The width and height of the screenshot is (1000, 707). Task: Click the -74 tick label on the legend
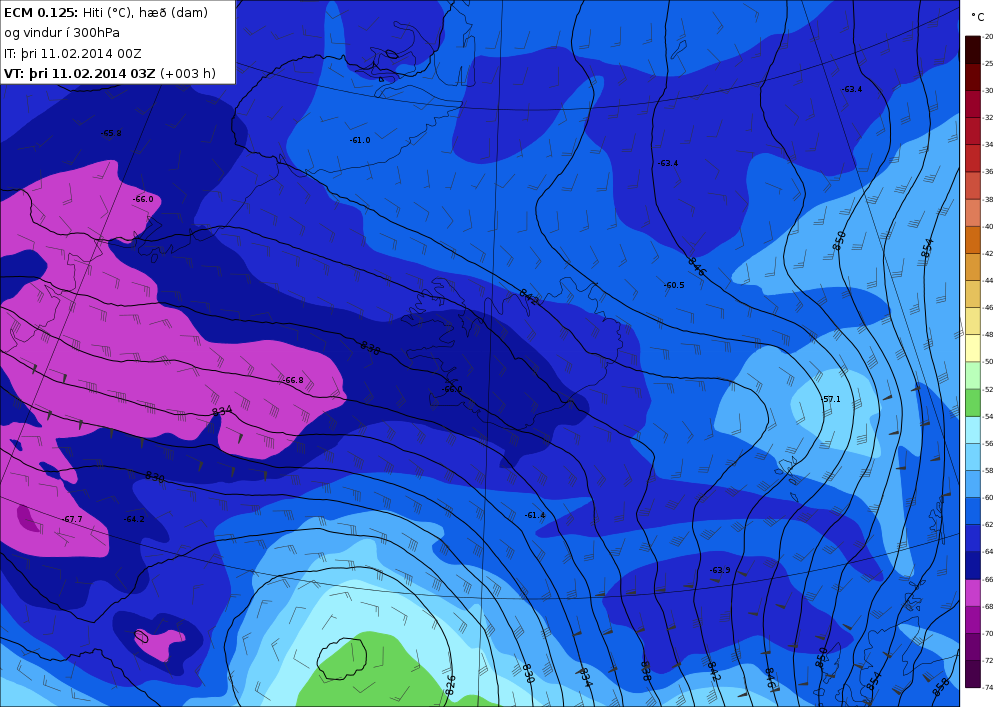pos(989,687)
